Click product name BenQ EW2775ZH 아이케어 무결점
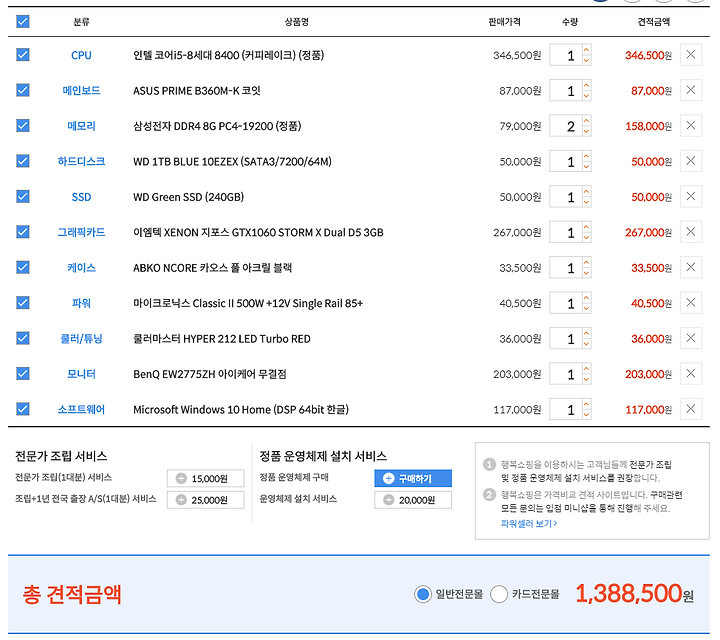 (210, 374)
